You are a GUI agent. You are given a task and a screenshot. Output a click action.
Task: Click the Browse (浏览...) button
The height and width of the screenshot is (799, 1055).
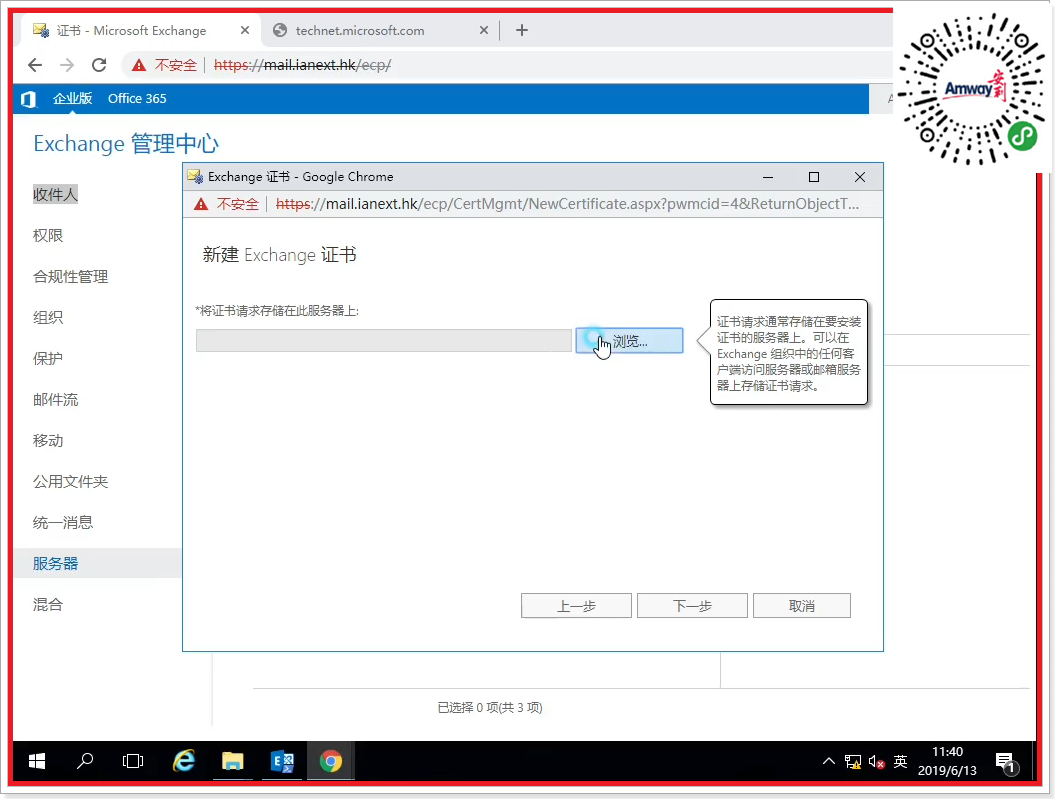click(629, 341)
